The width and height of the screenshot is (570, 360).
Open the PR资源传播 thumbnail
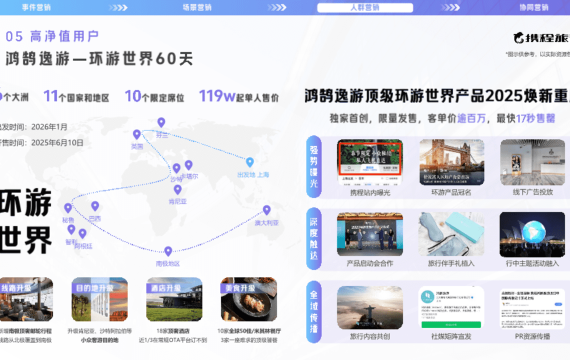533,307
